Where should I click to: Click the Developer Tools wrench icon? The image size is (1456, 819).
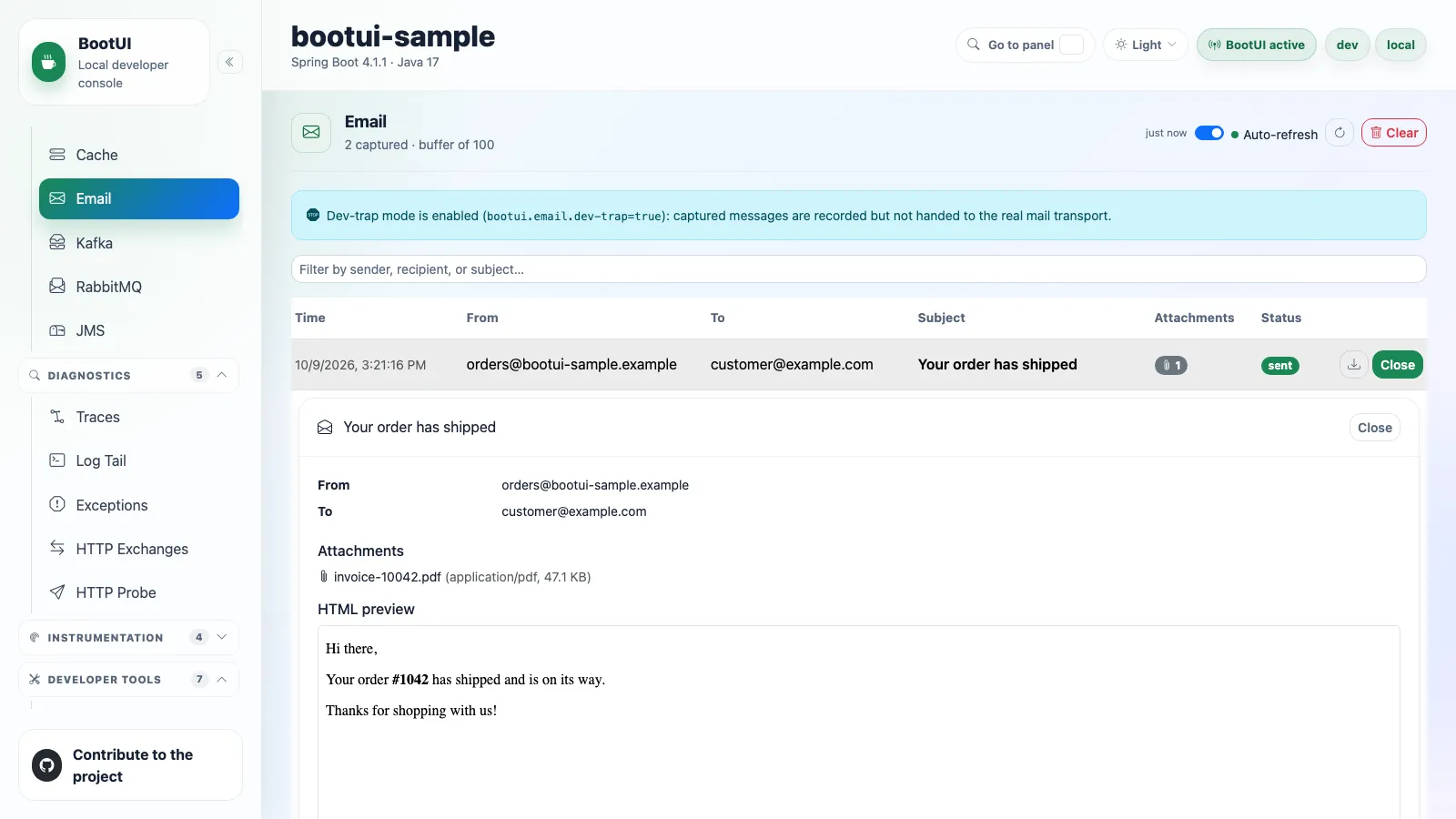(x=35, y=679)
